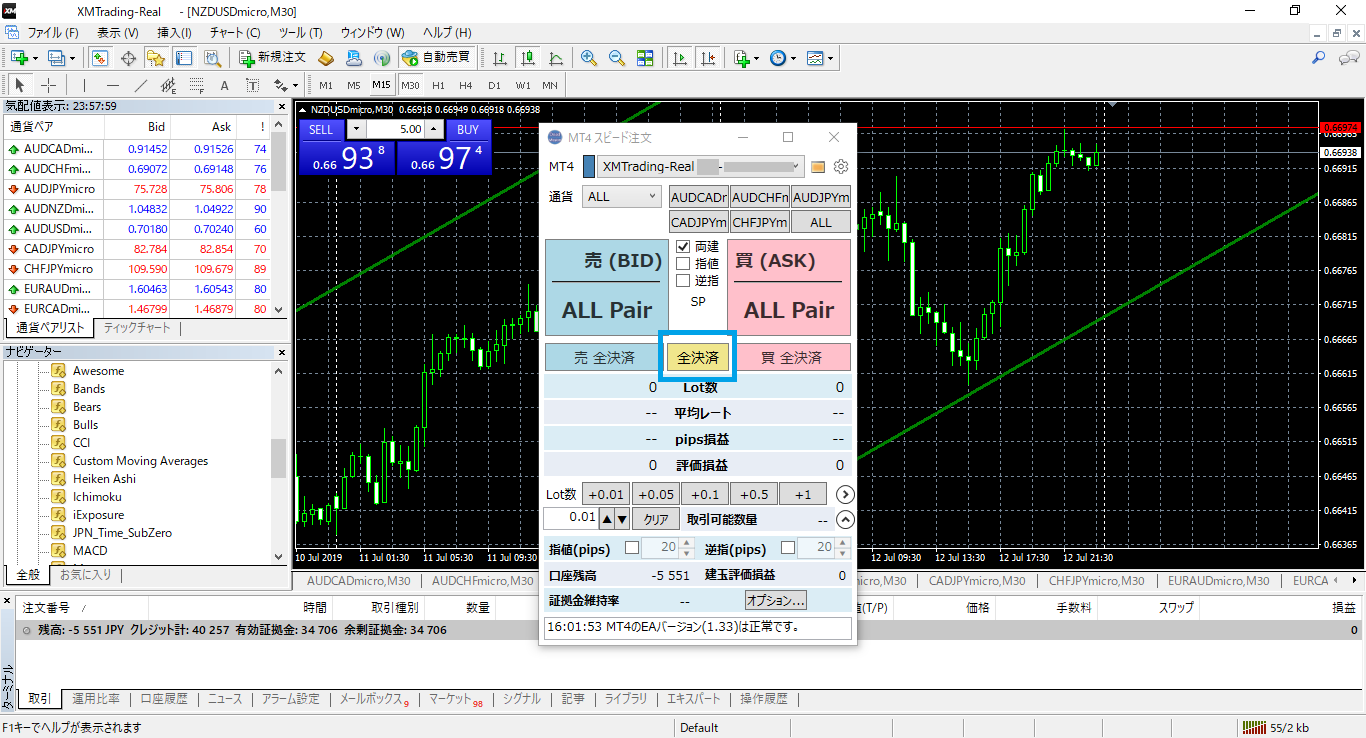1366x738 pixels.
Task: Zoom in on the chart
Action: [589, 58]
